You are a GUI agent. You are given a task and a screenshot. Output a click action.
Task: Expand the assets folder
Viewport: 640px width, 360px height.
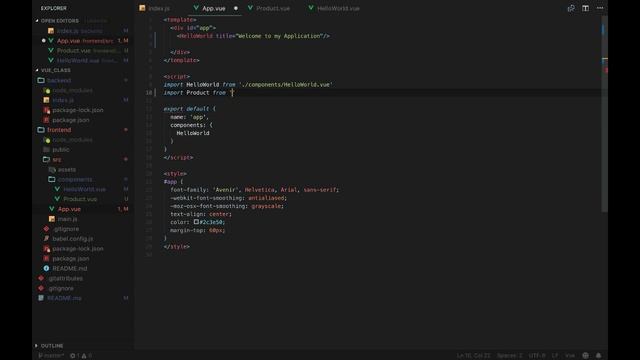[67, 169]
